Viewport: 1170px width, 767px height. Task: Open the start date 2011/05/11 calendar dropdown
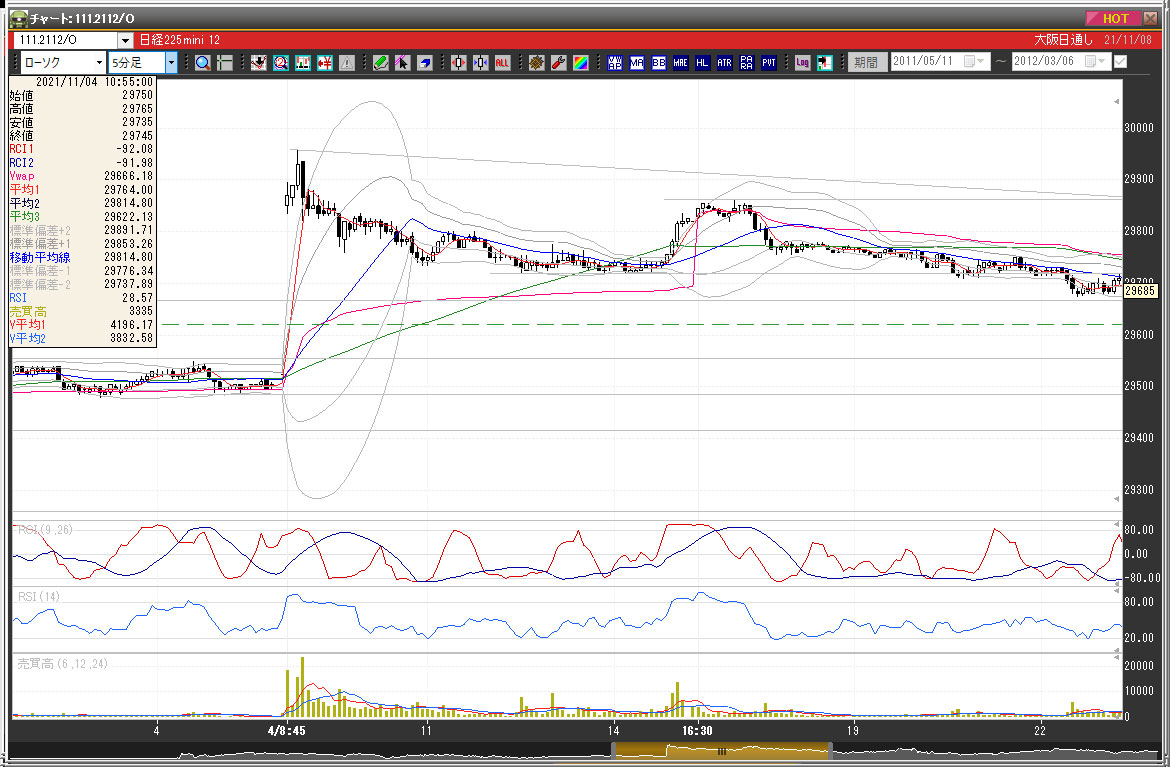(975, 62)
